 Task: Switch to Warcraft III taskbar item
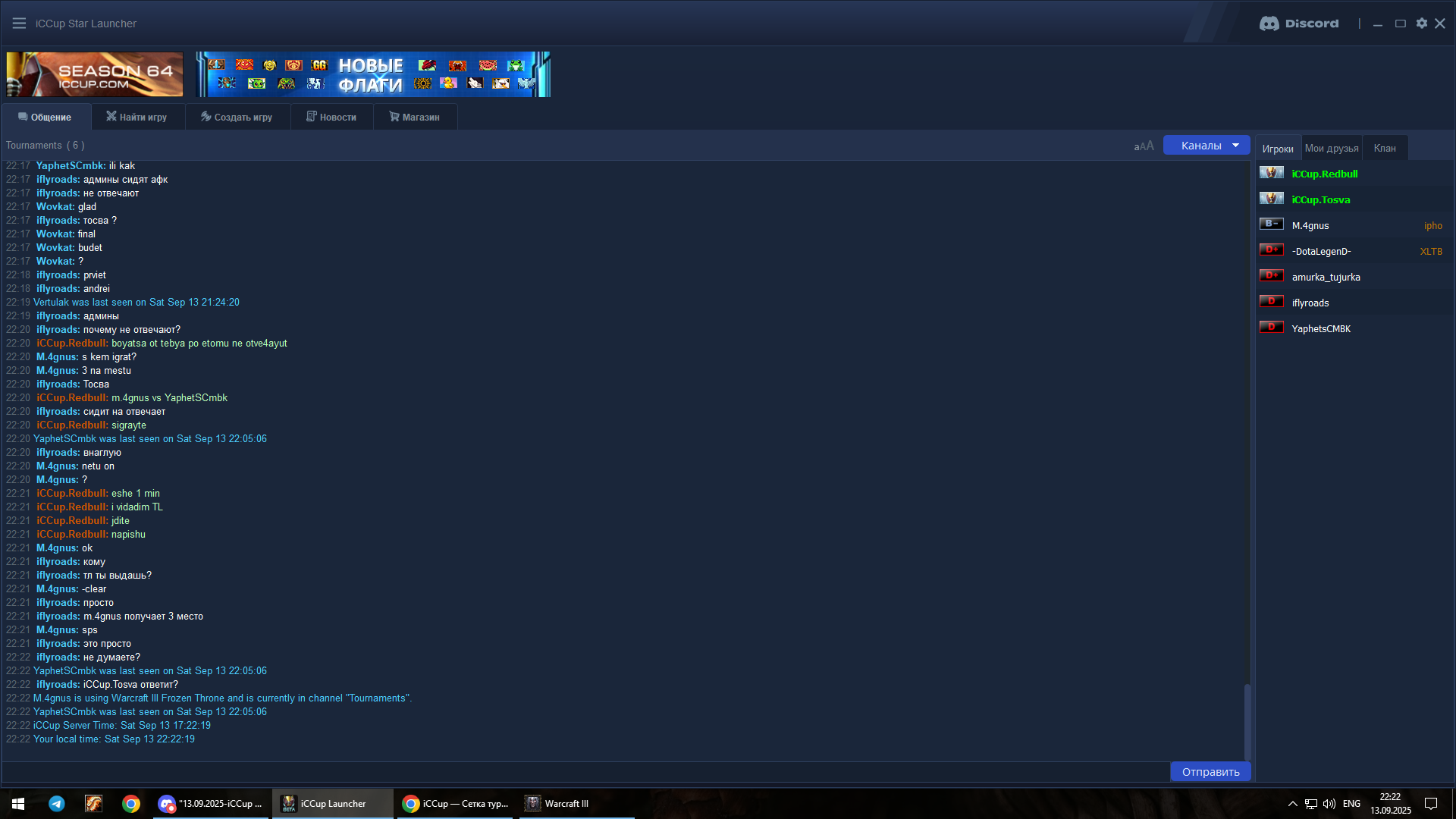pyautogui.click(x=576, y=804)
